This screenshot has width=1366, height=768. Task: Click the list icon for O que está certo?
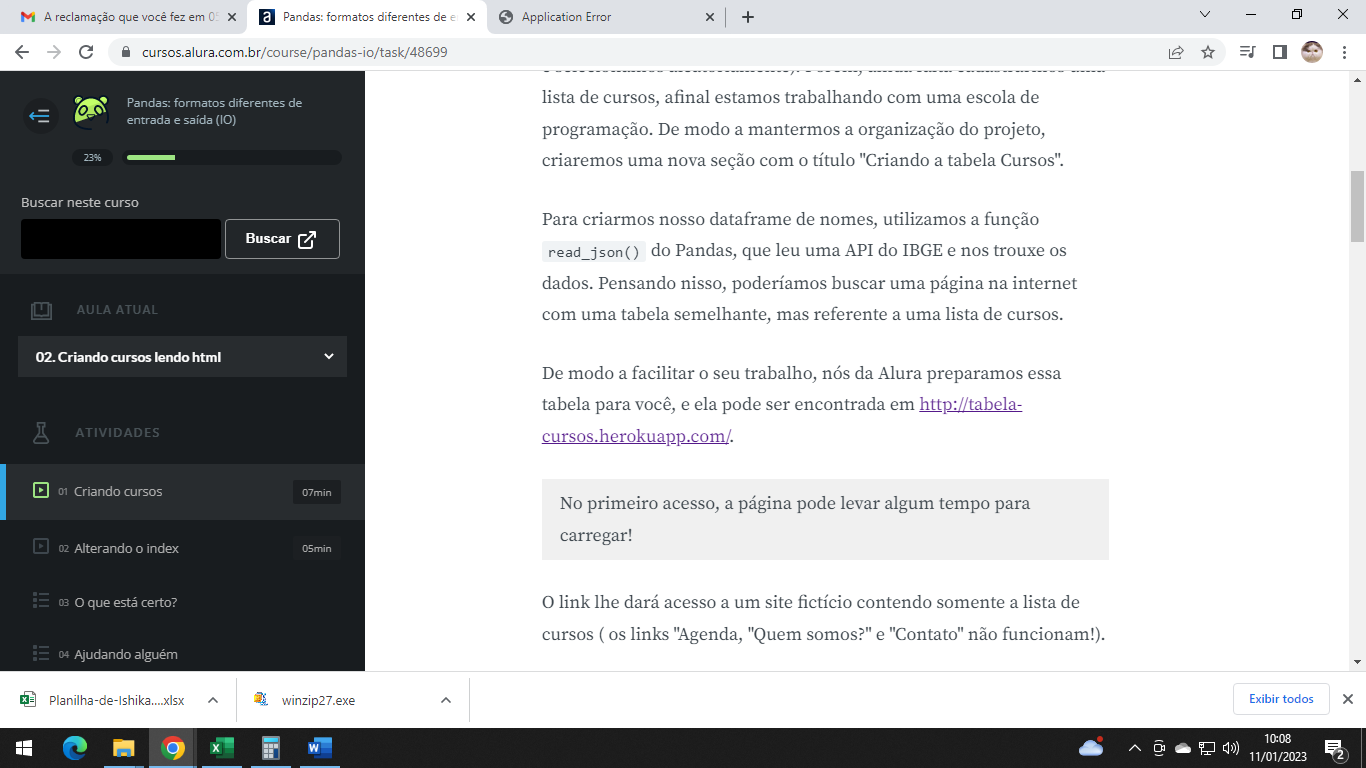point(41,601)
